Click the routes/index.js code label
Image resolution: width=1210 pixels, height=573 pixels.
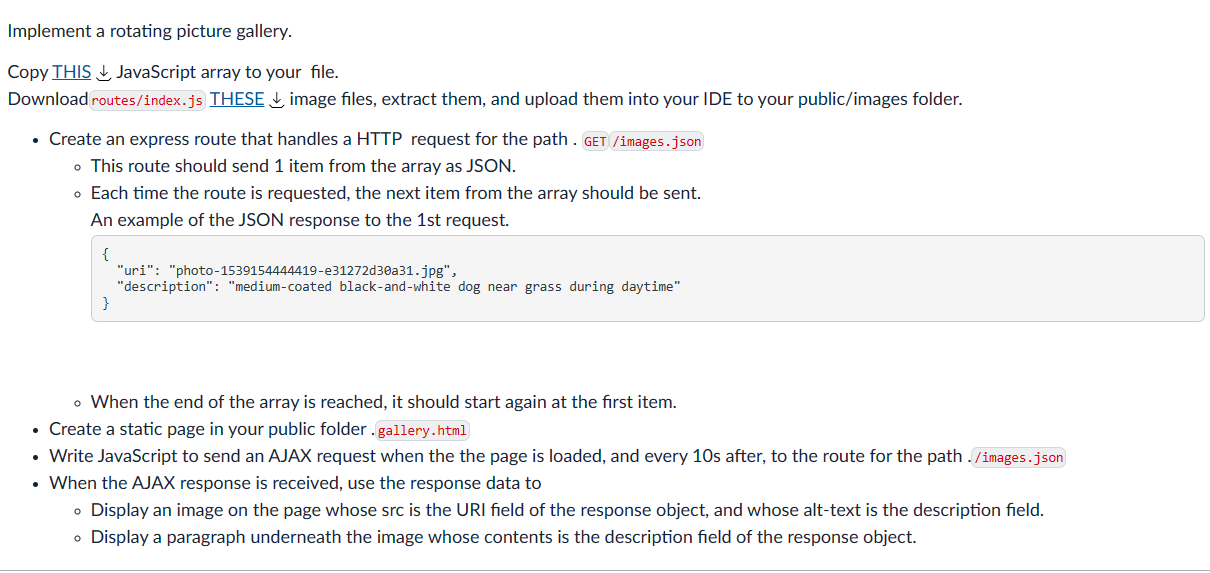point(148,100)
